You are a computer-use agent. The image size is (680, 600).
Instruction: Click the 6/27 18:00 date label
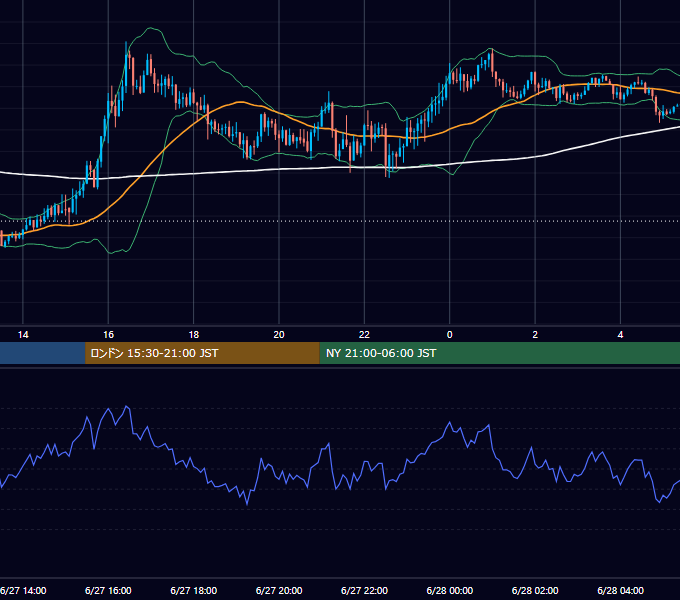point(194,590)
